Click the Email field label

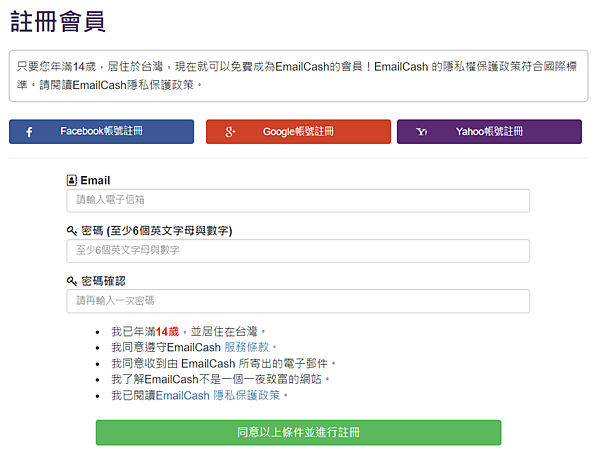click(x=95, y=180)
